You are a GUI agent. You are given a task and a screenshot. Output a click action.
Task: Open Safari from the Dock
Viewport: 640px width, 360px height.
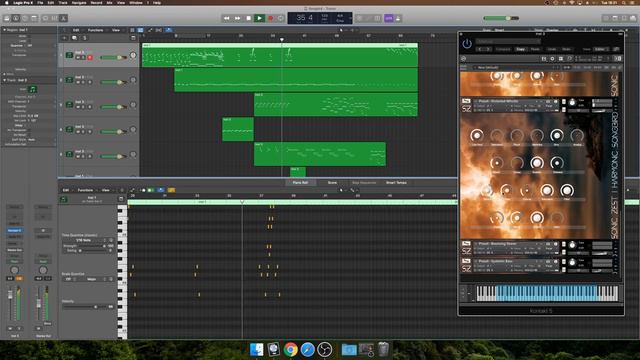[308, 350]
